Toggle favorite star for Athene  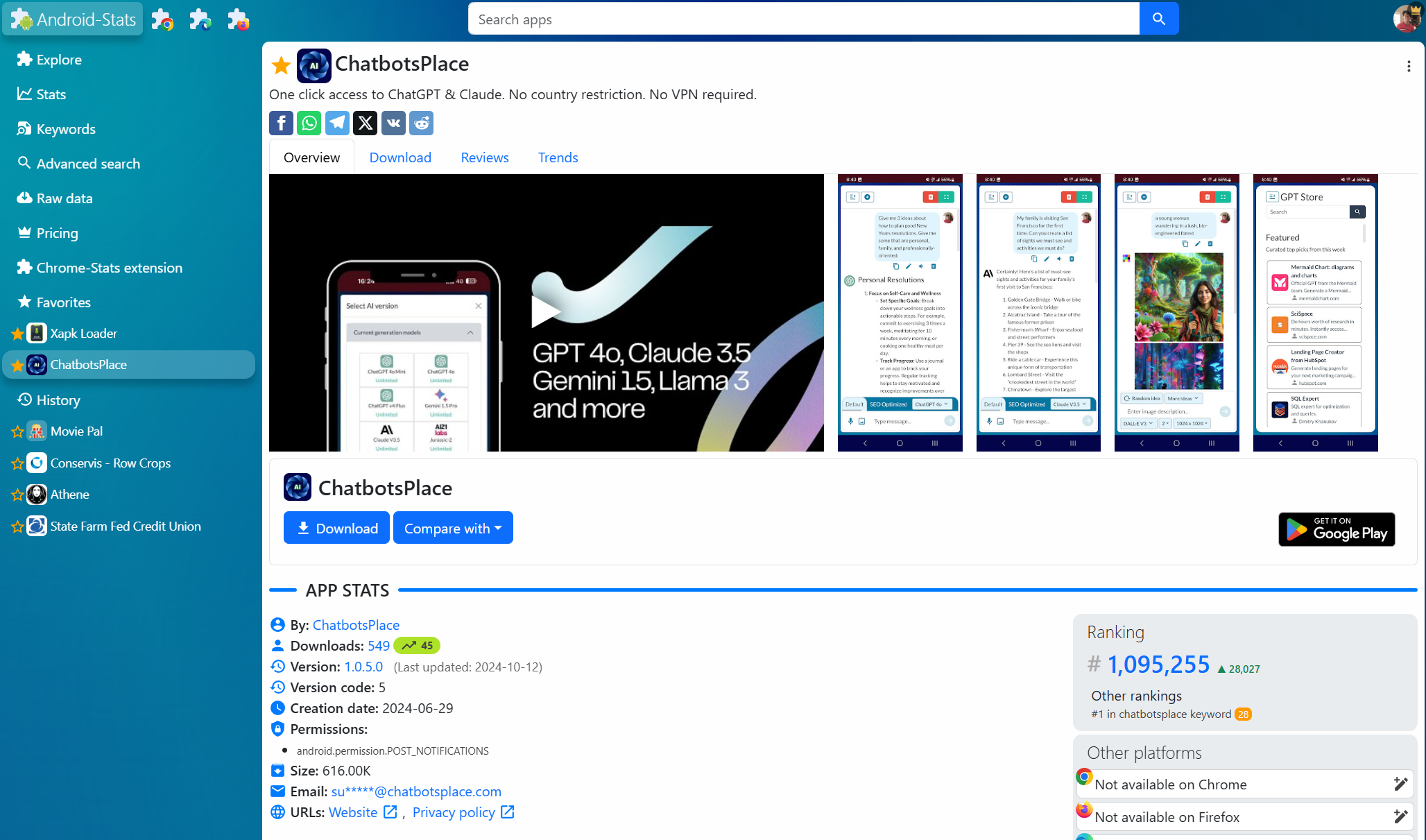pos(17,495)
